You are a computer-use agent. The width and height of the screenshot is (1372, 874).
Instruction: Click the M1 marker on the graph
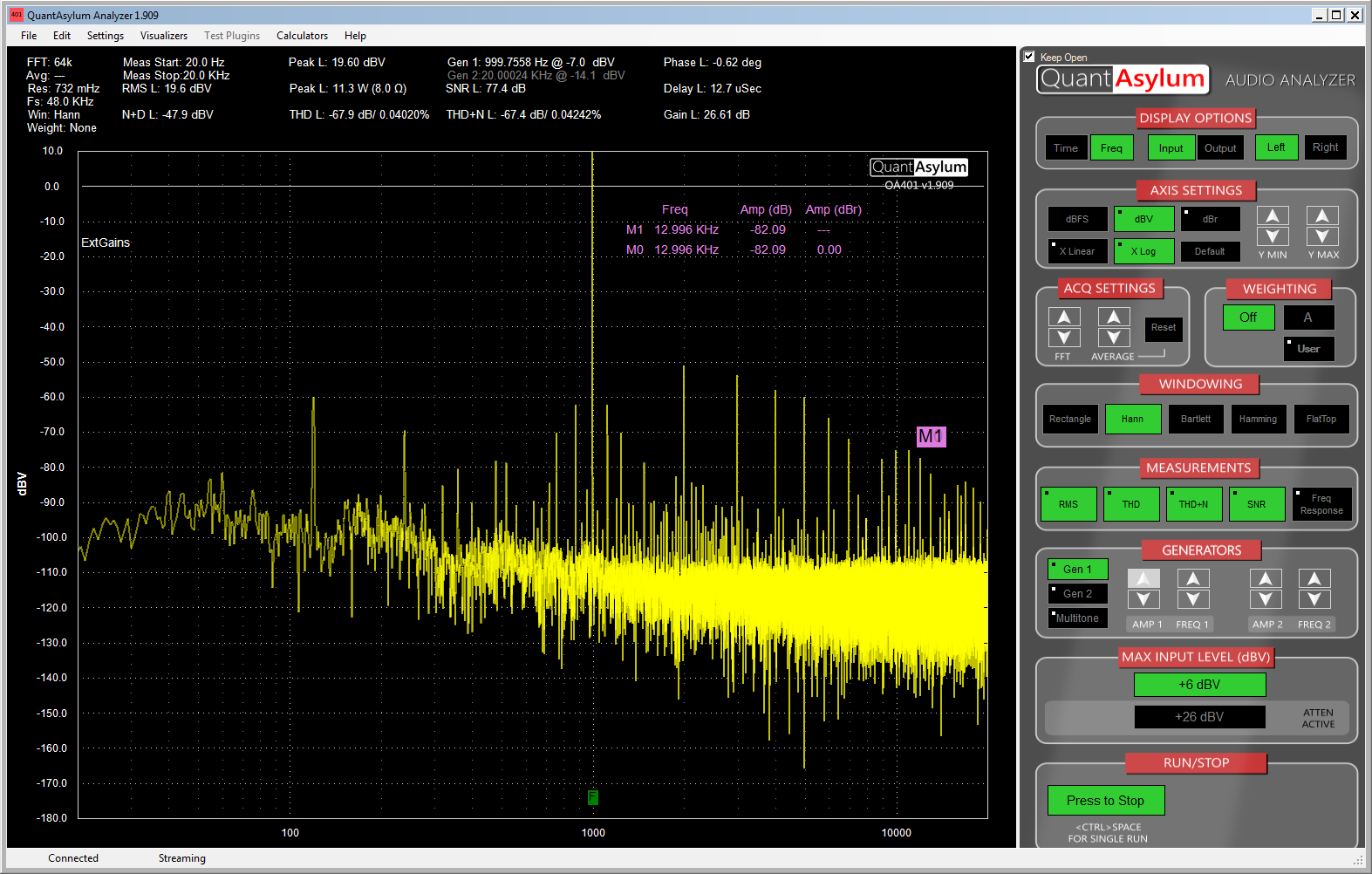pos(931,436)
